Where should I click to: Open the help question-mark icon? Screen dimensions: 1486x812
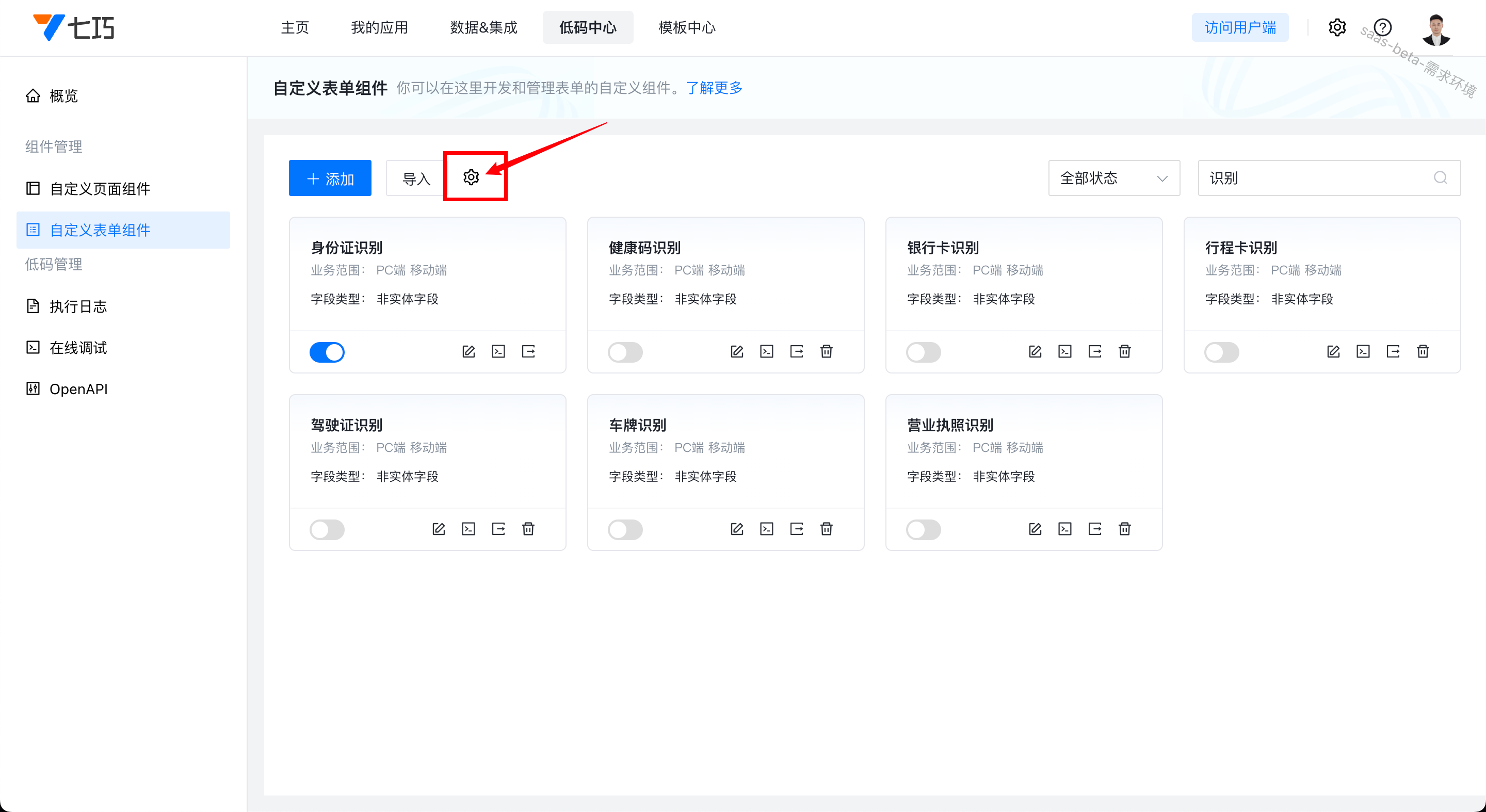1382,28
